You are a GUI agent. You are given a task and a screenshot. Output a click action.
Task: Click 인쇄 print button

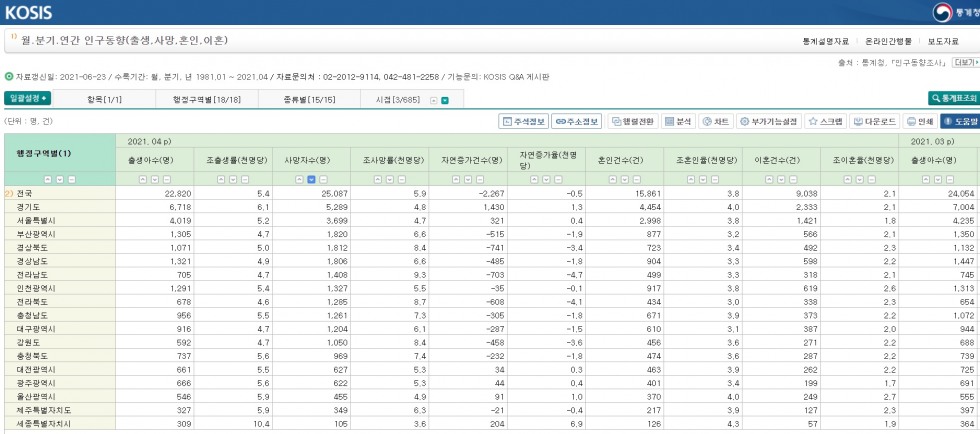tap(920, 121)
